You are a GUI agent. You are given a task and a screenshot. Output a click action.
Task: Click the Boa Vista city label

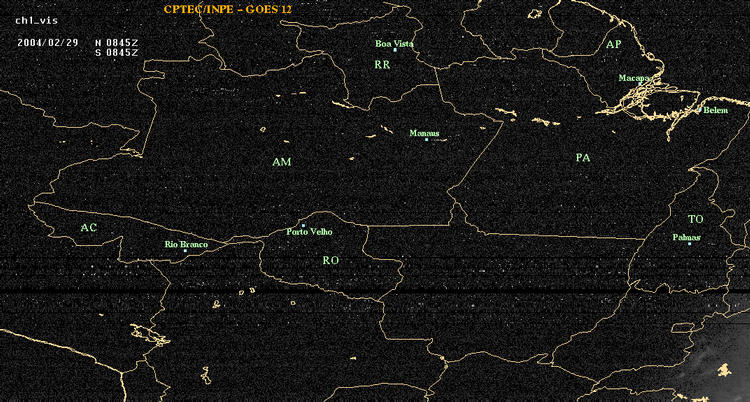pyautogui.click(x=395, y=44)
